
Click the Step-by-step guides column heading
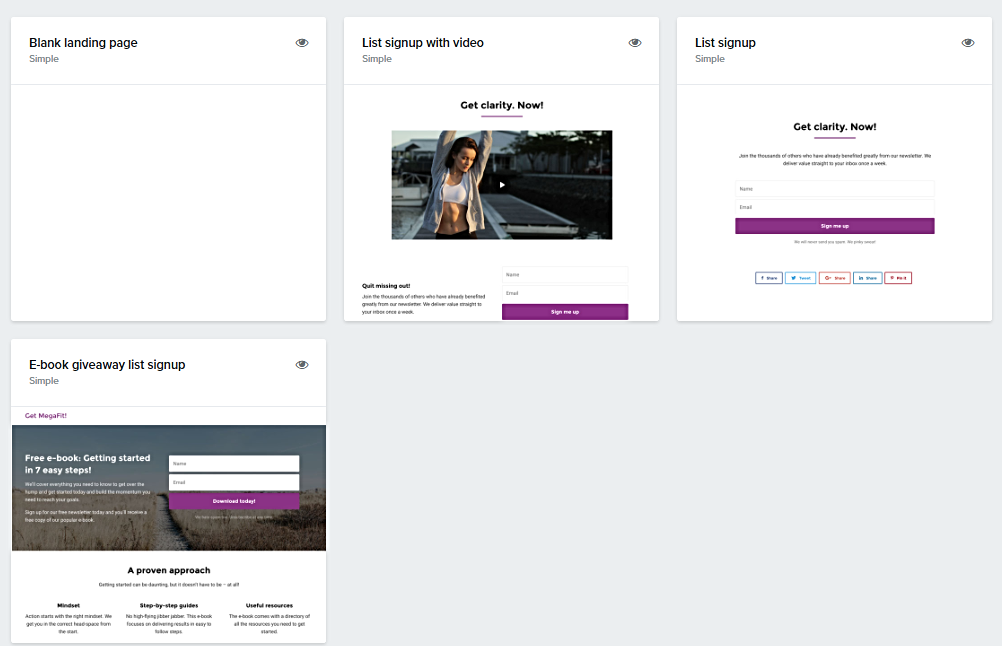(x=169, y=605)
